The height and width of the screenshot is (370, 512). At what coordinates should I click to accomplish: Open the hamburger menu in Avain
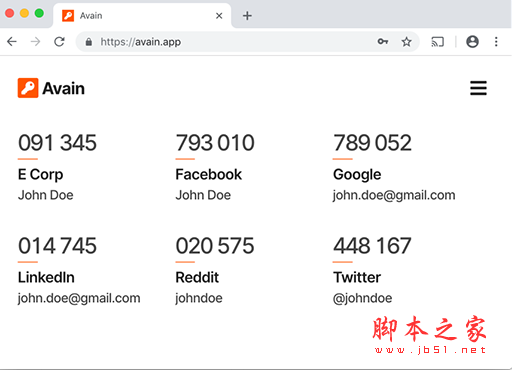[x=478, y=88]
